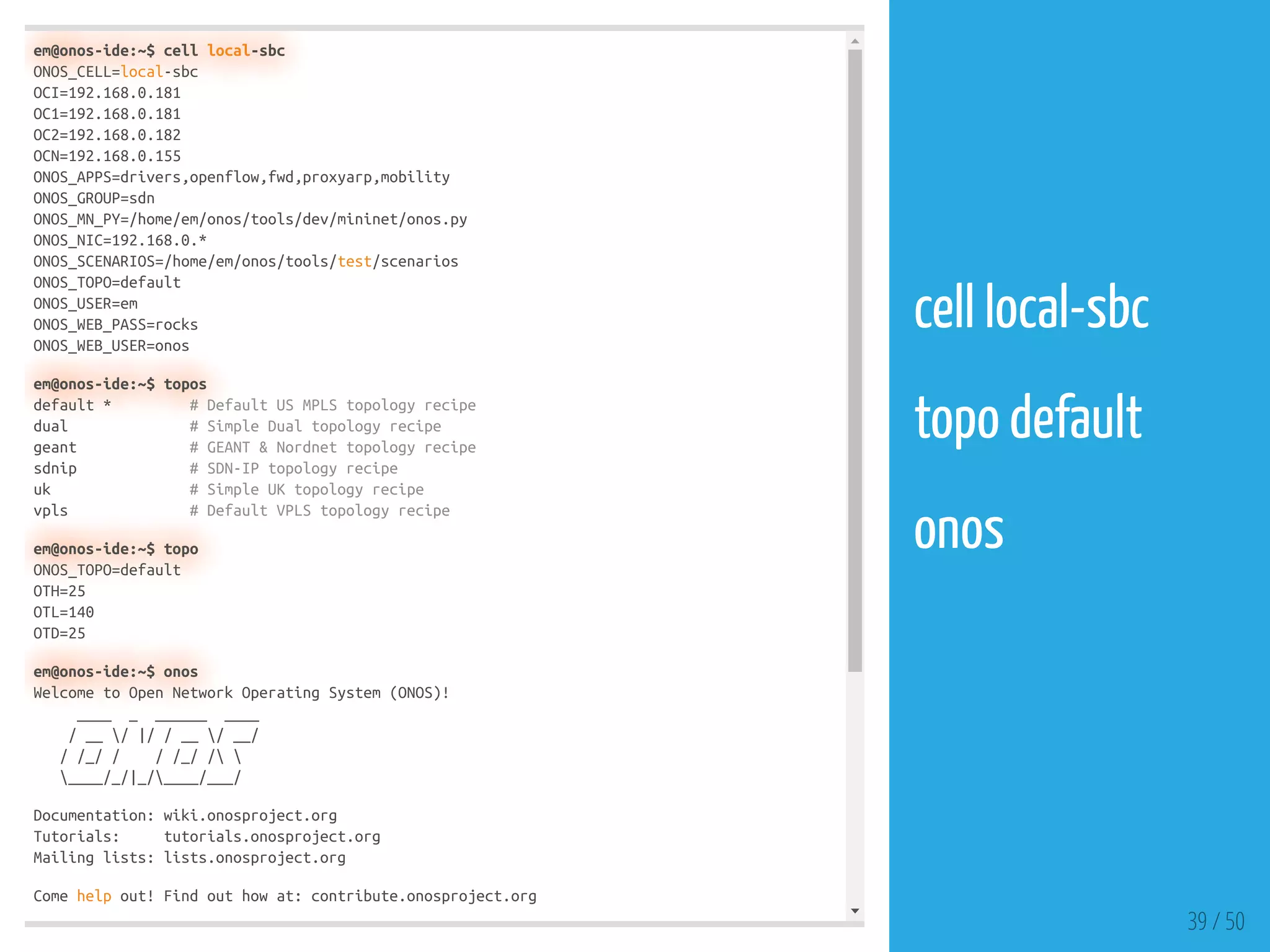1270x952 pixels.
Task: Click tutorials.onosproject.org address
Action: tap(272, 837)
